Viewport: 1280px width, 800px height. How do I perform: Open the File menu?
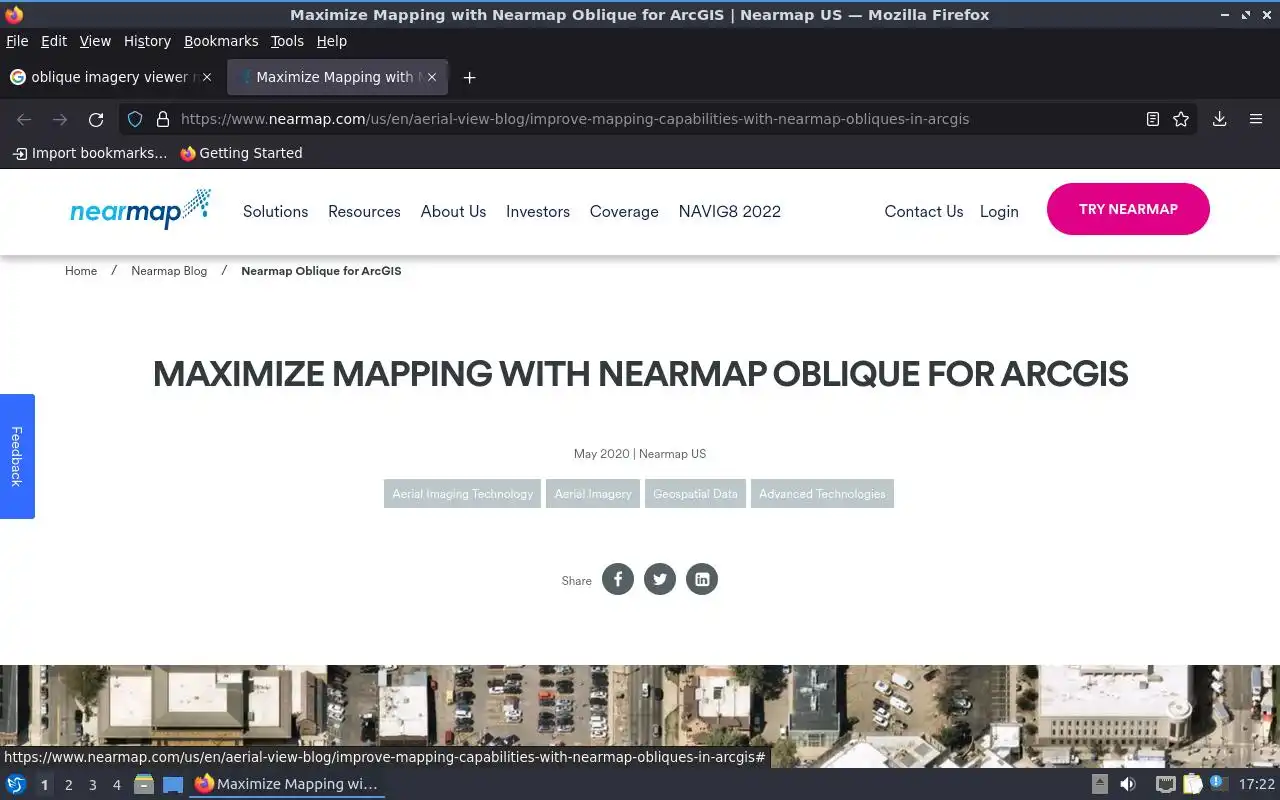click(x=17, y=41)
